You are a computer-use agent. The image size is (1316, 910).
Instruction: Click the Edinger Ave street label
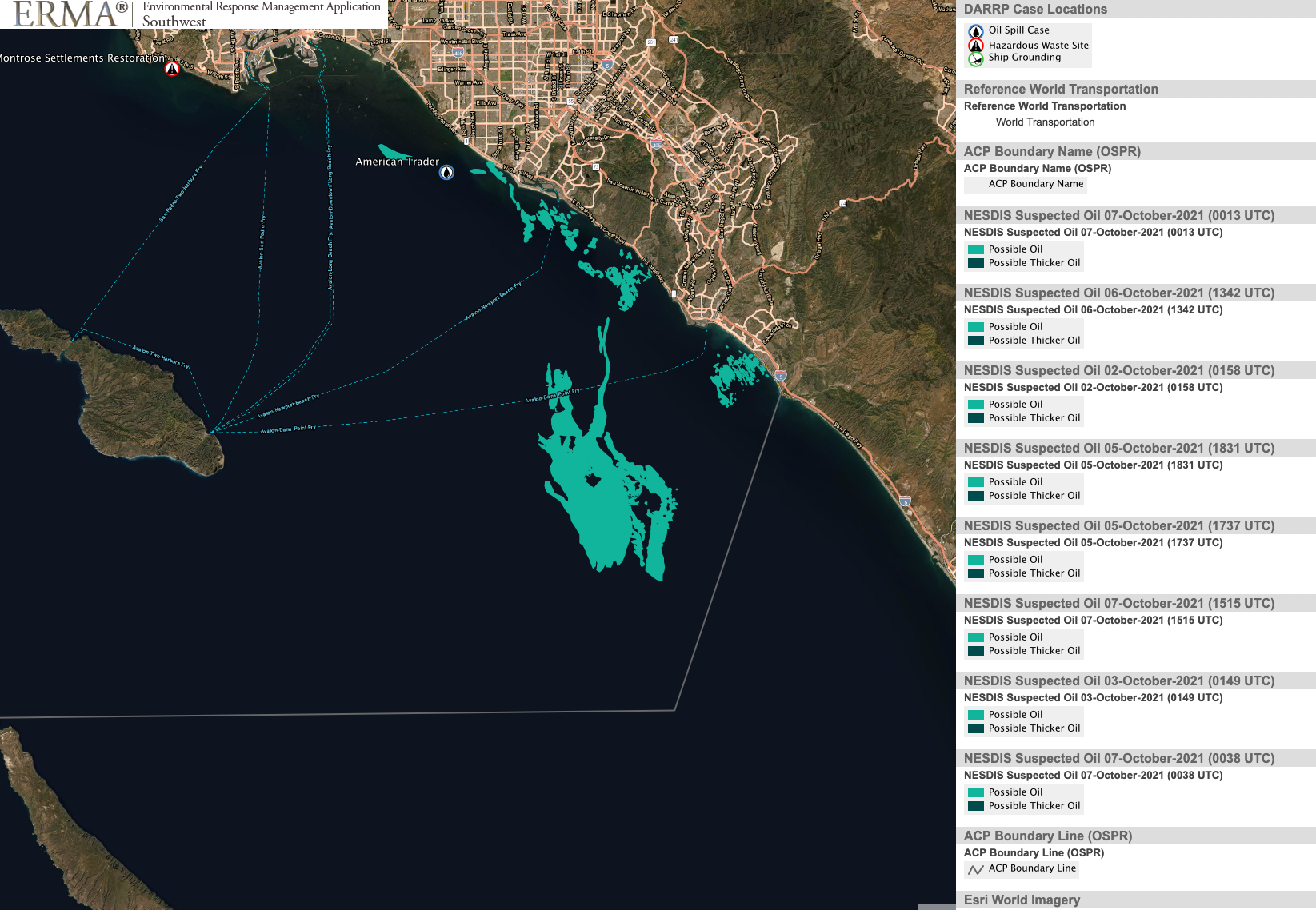tap(451, 69)
